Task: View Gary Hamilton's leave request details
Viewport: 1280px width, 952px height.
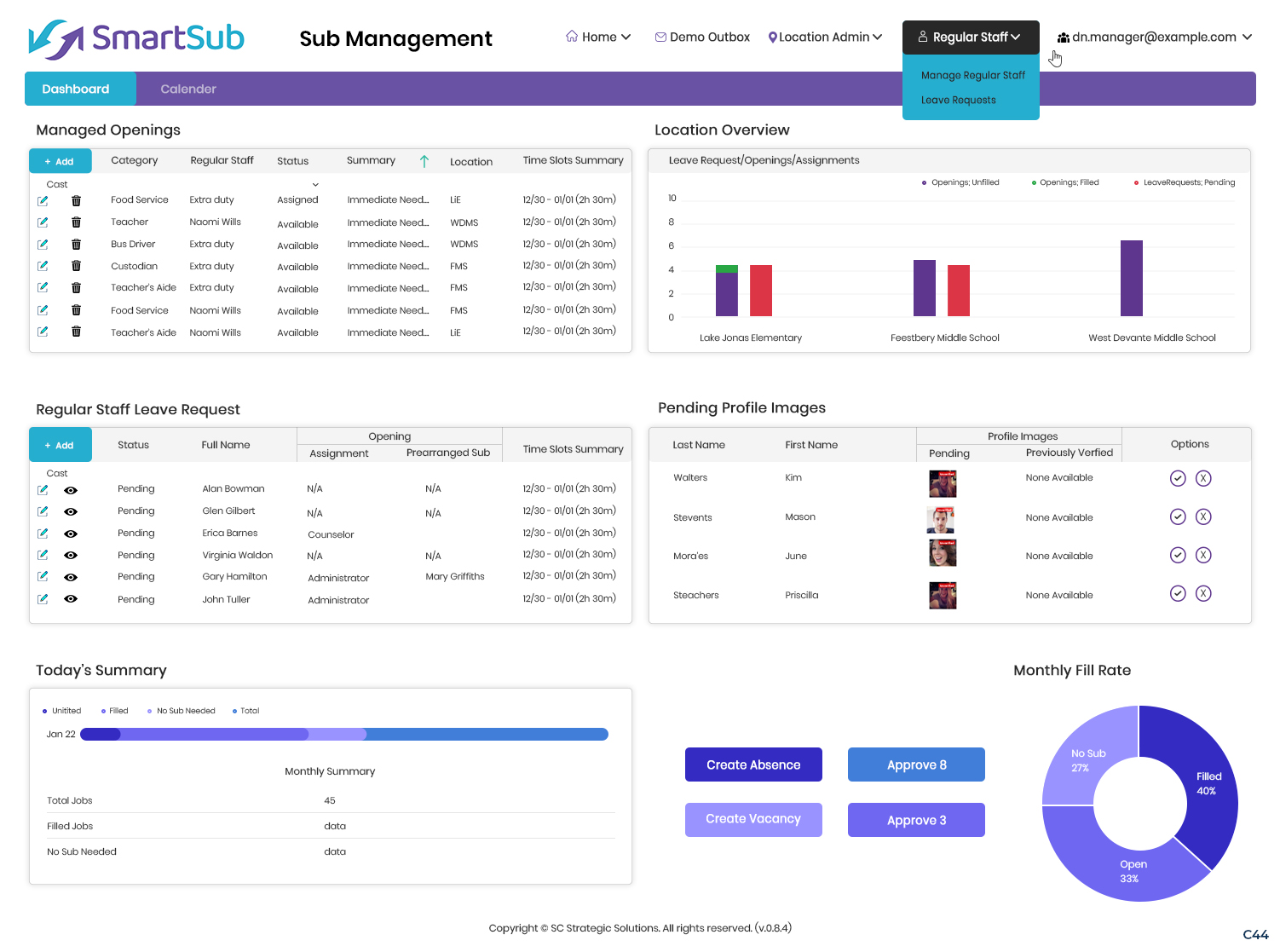Action: 71,577
